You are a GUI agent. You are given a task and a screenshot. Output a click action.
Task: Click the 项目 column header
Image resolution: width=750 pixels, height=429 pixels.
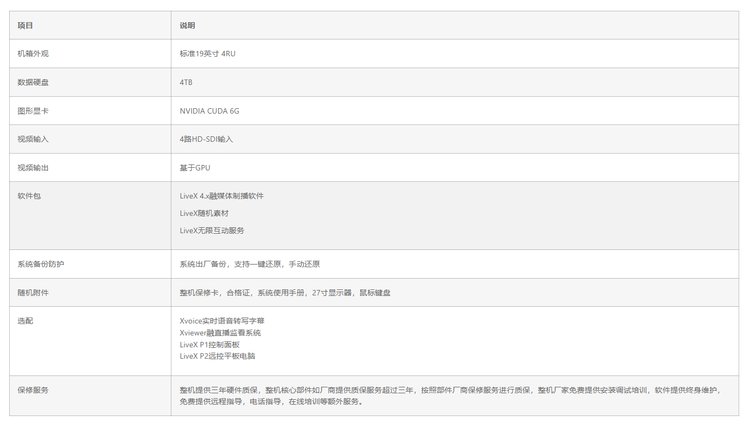pyautogui.click(x=25, y=24)
